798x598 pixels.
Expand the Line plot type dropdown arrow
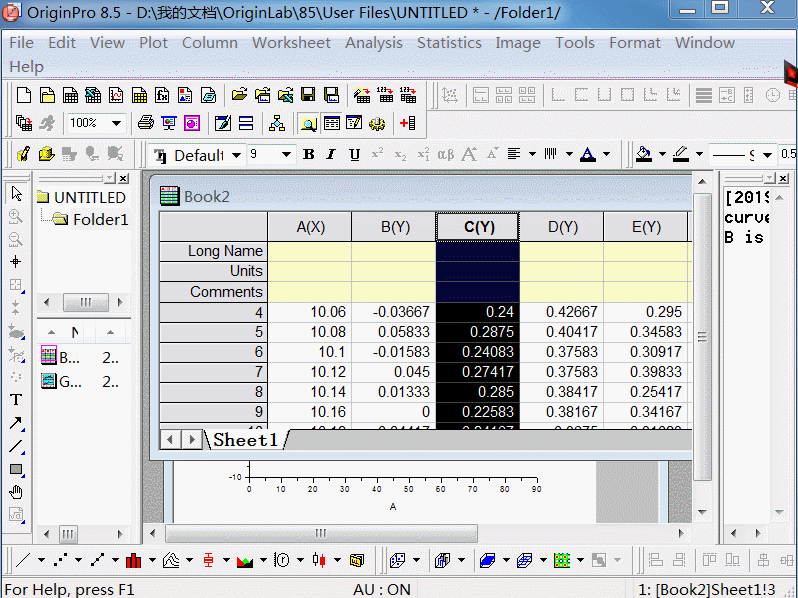41,560
